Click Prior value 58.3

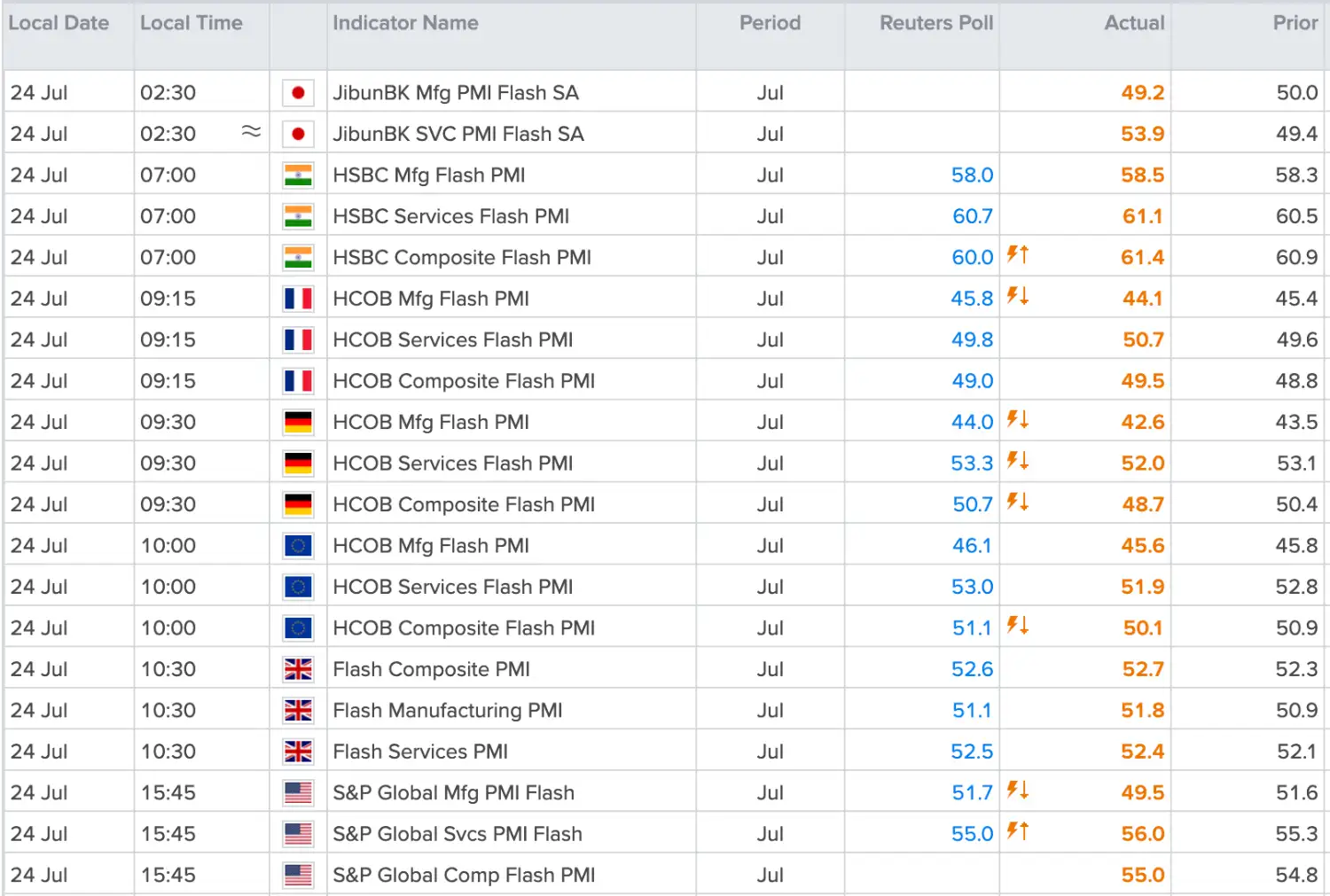point(1296,175)
